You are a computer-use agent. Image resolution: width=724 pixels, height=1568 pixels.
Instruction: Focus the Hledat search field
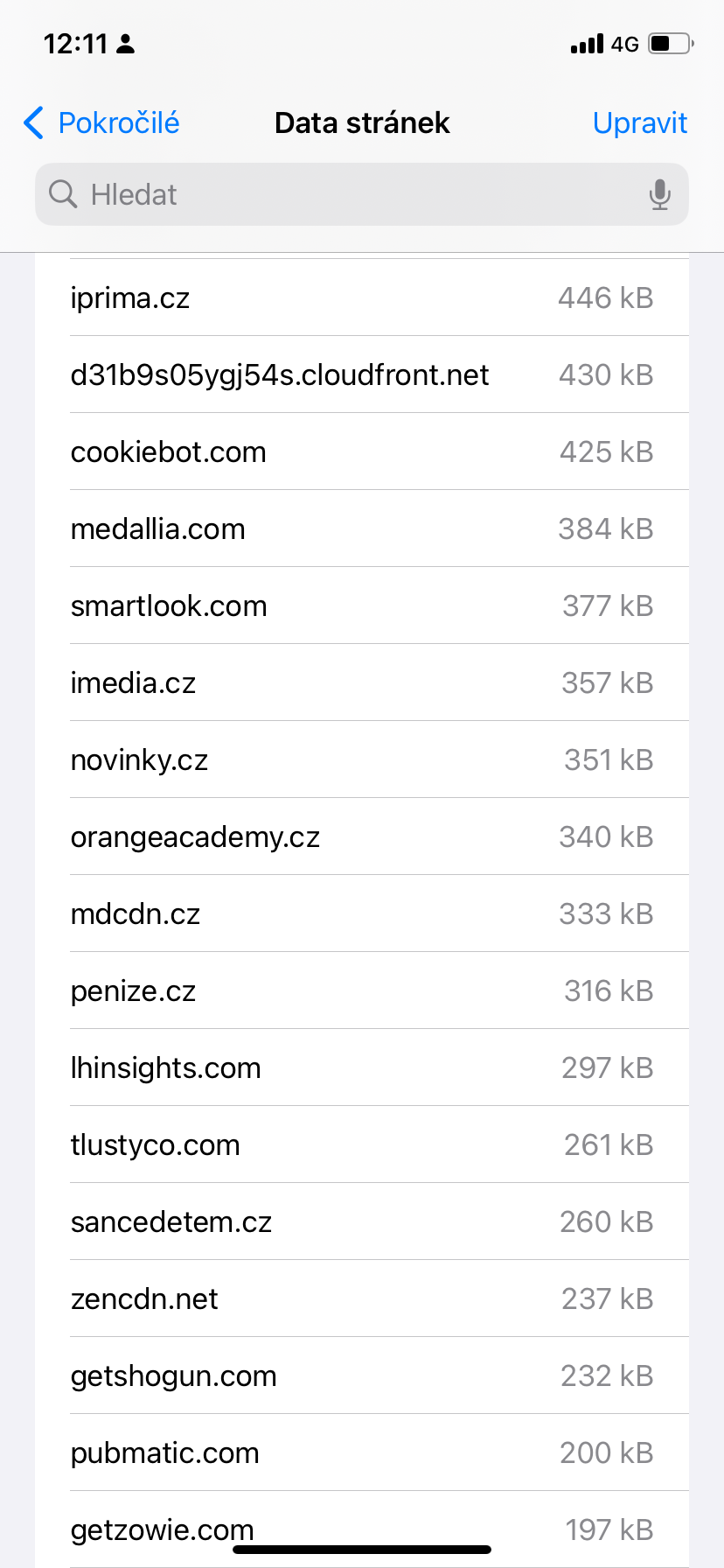pyautogui.click(x=350, y=194)
